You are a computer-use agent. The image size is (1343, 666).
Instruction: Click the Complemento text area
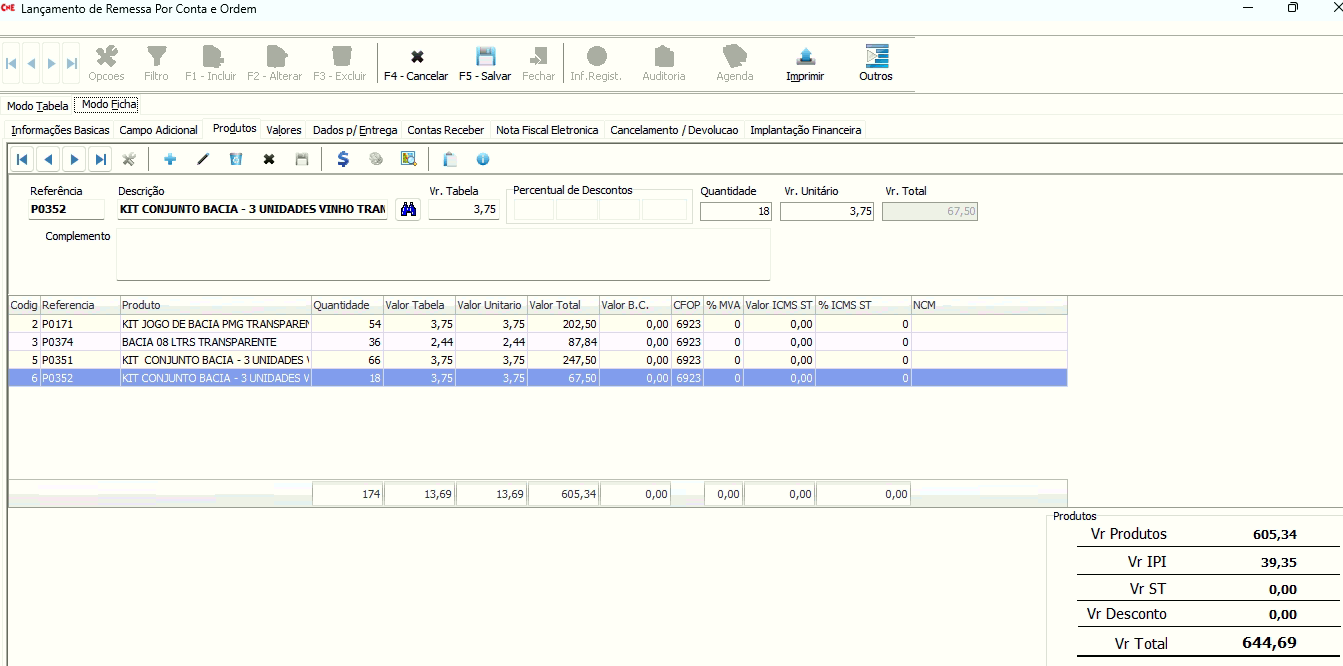click(x=443, y=255)
